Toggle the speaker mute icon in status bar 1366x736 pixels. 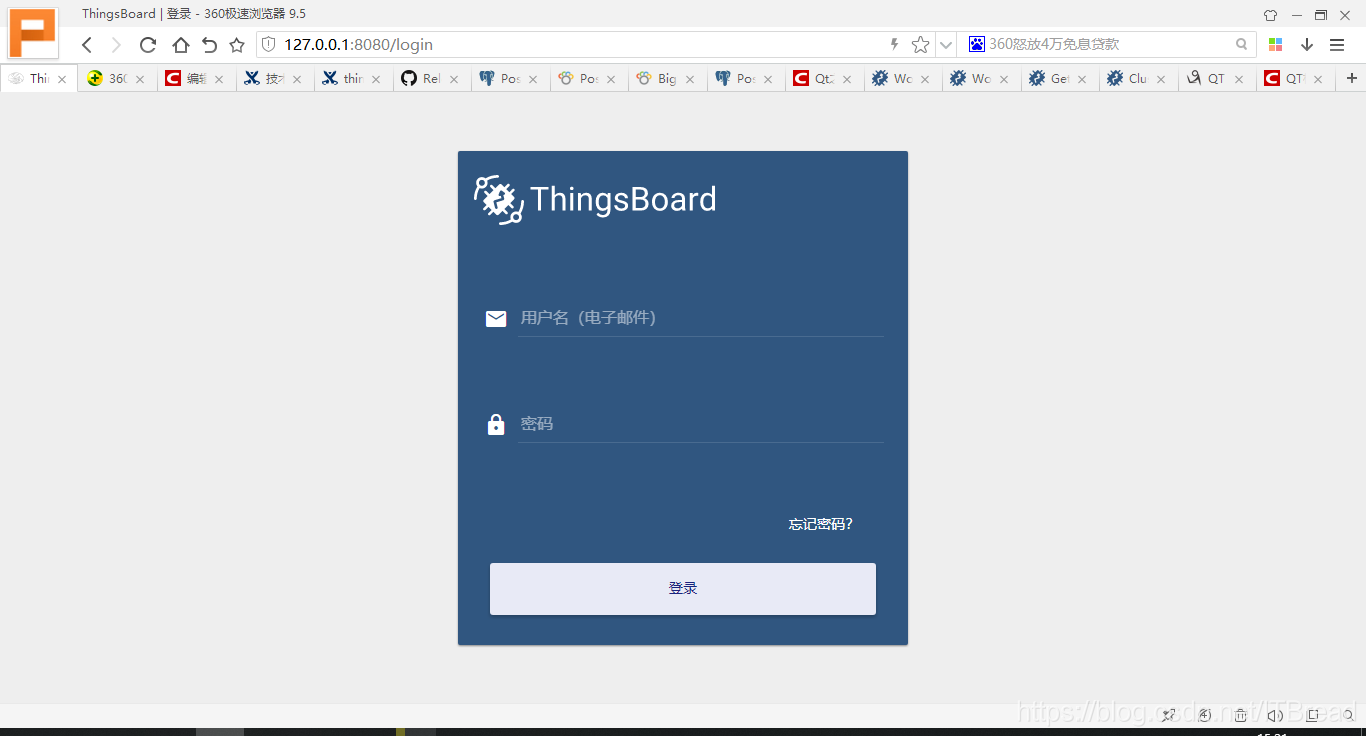[x=1275, y=714]
